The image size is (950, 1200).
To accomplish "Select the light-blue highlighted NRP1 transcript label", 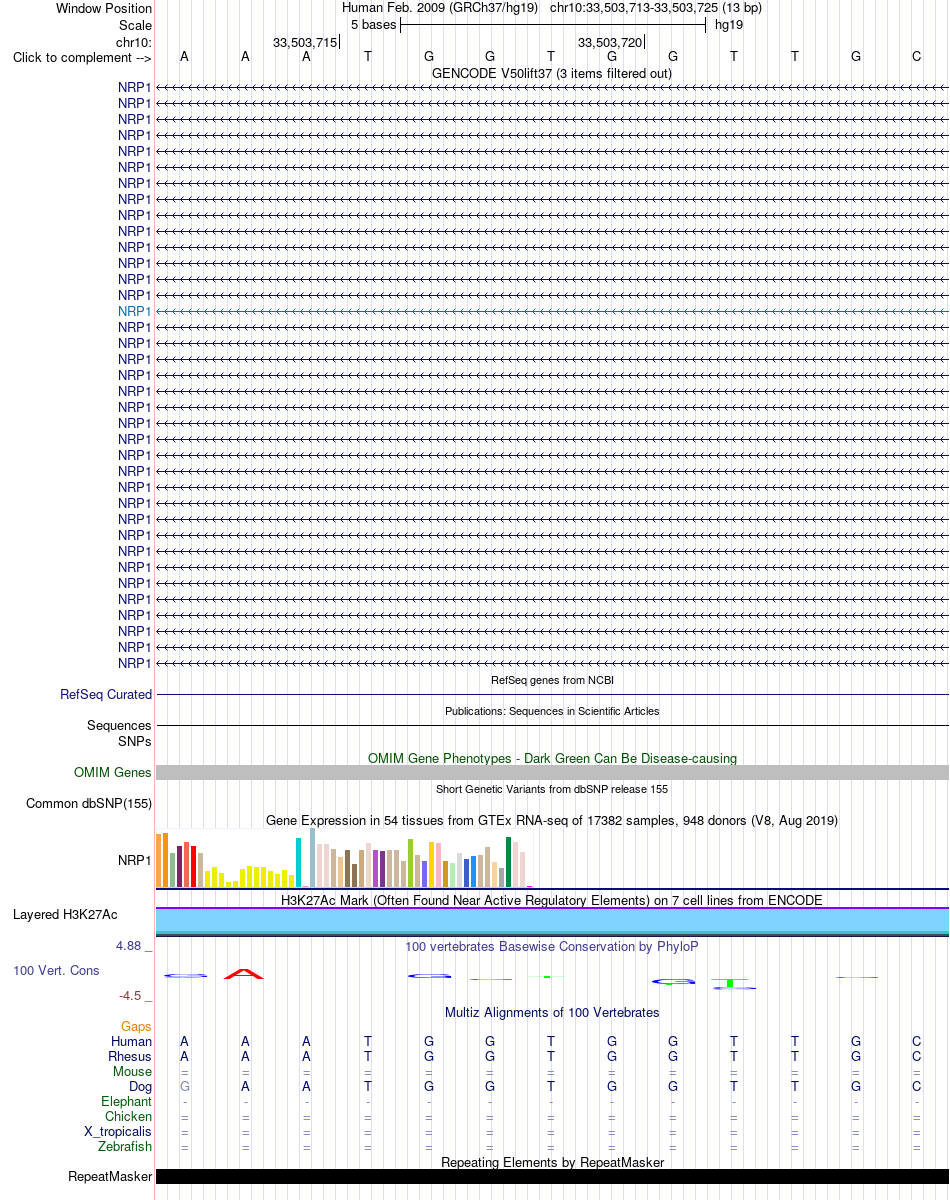I will coord(135,311).
